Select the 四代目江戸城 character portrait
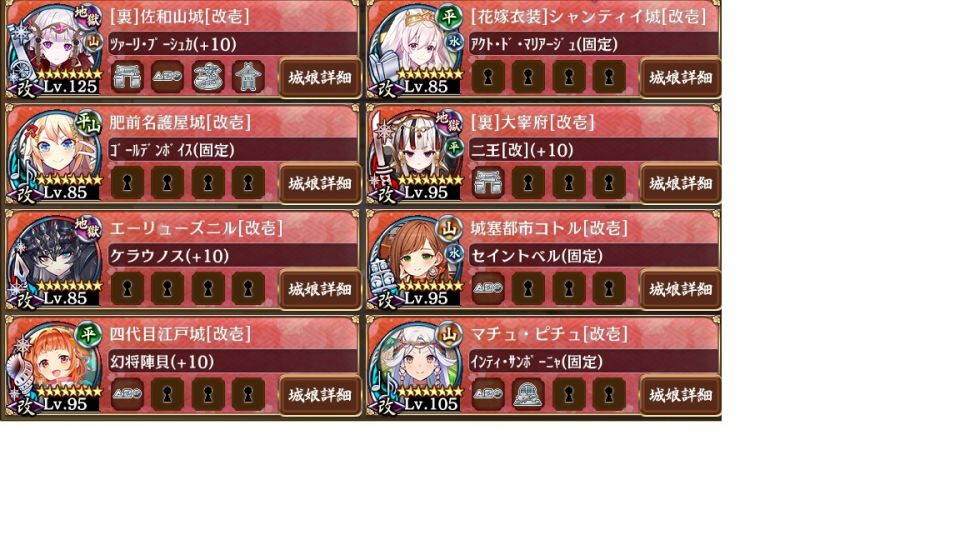 tap(56, 367)
